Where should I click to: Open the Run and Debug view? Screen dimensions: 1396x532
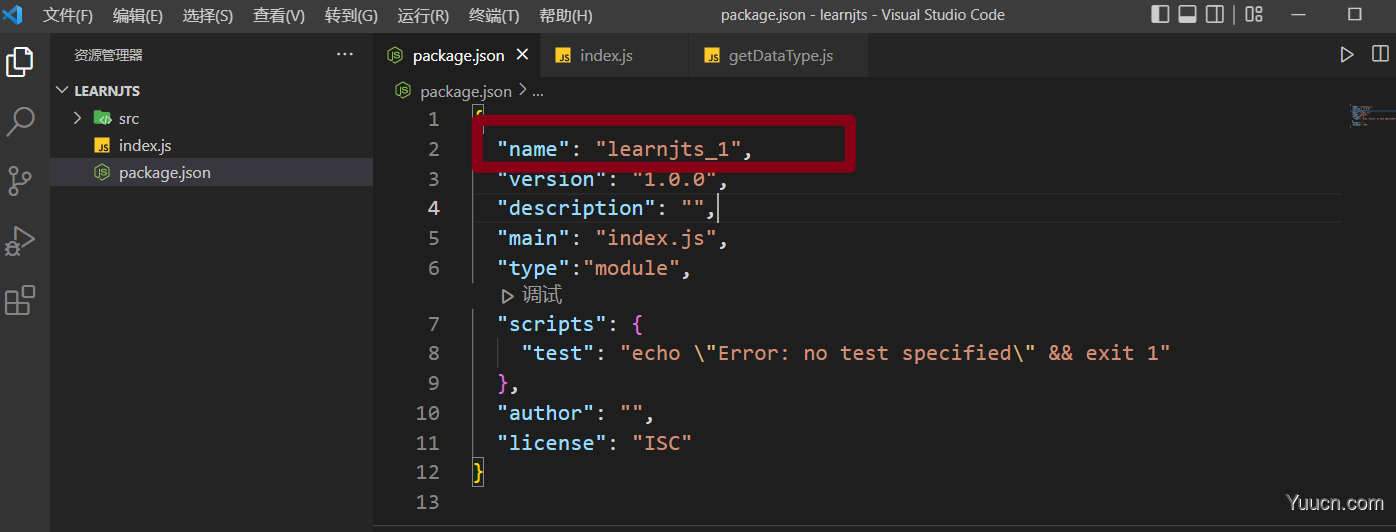(x=20, y=241)
